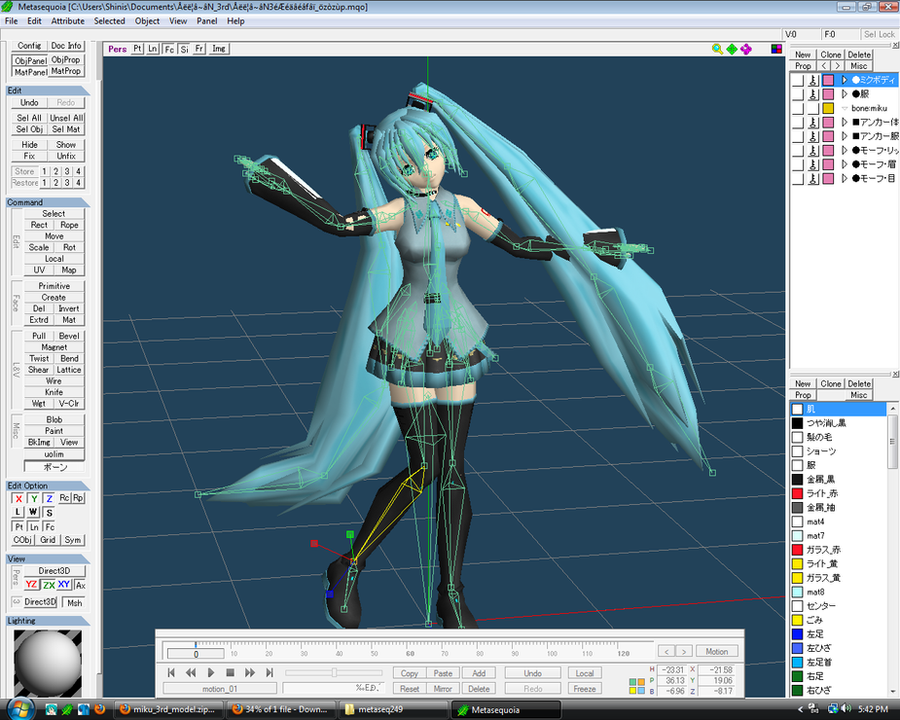Click the four-color square icon in motion panel

tap(637, 686)
